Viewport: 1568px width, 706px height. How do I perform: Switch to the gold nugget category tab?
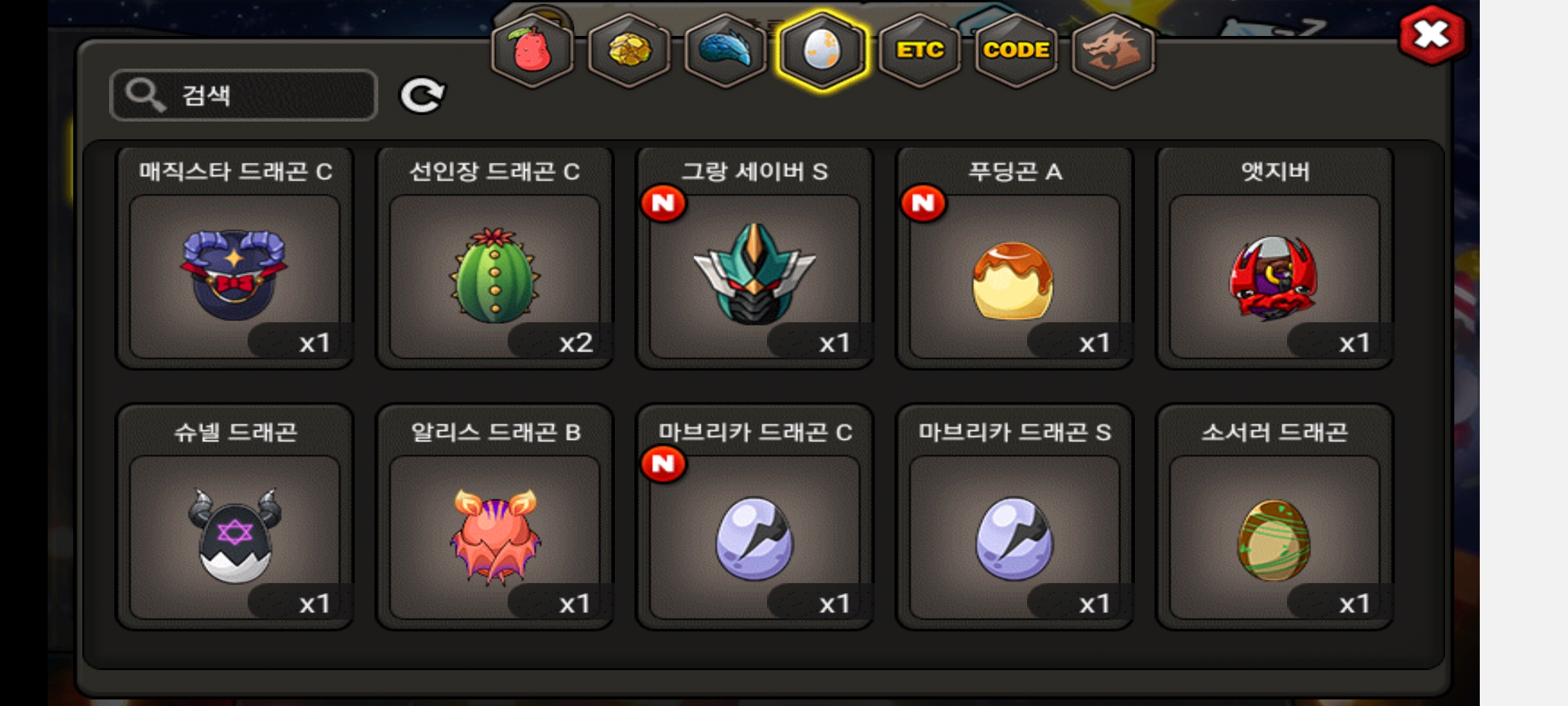point(629,50)
